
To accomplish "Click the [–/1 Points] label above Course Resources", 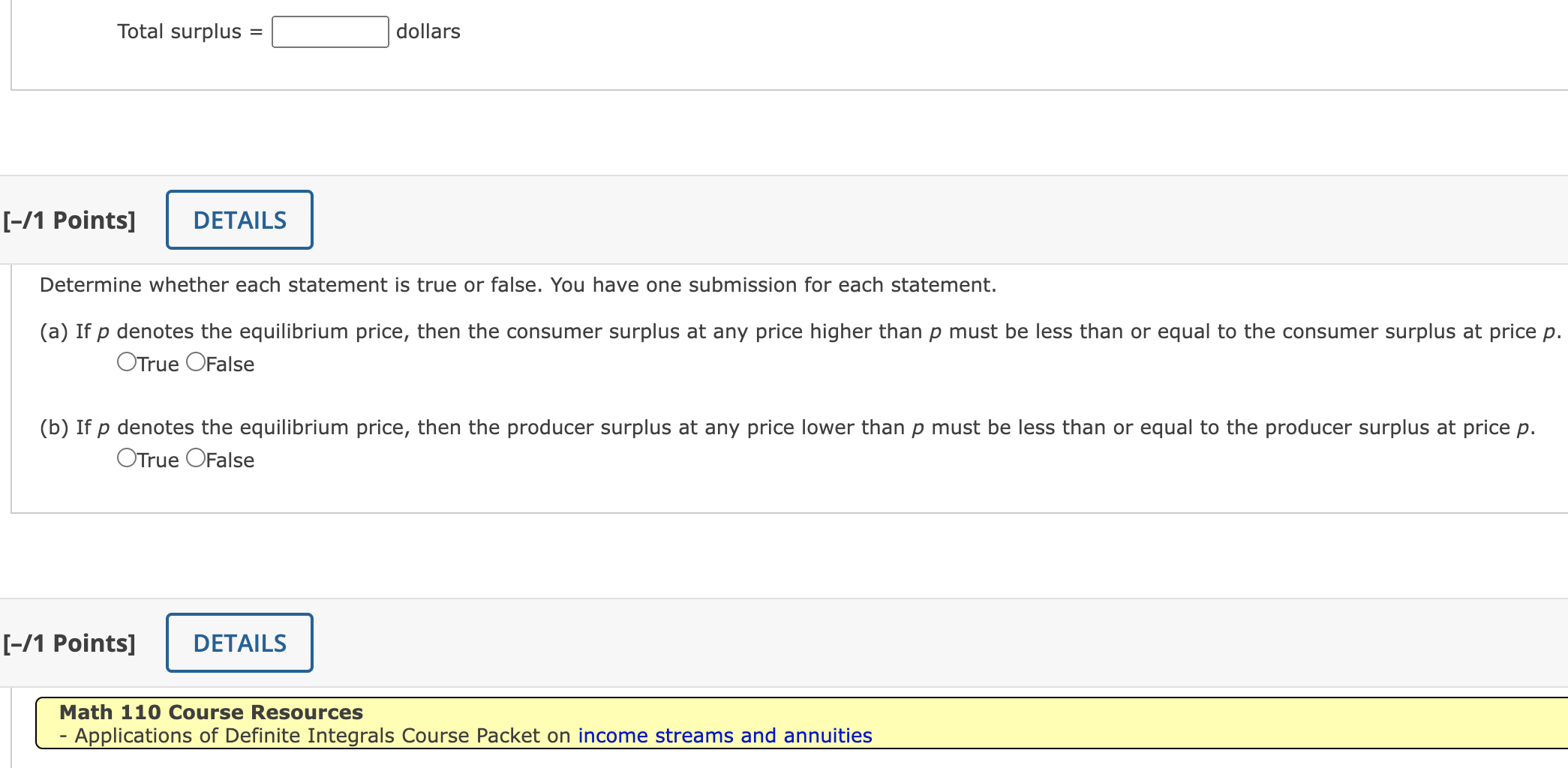I will pyautogui.click(x=69, y=643).
